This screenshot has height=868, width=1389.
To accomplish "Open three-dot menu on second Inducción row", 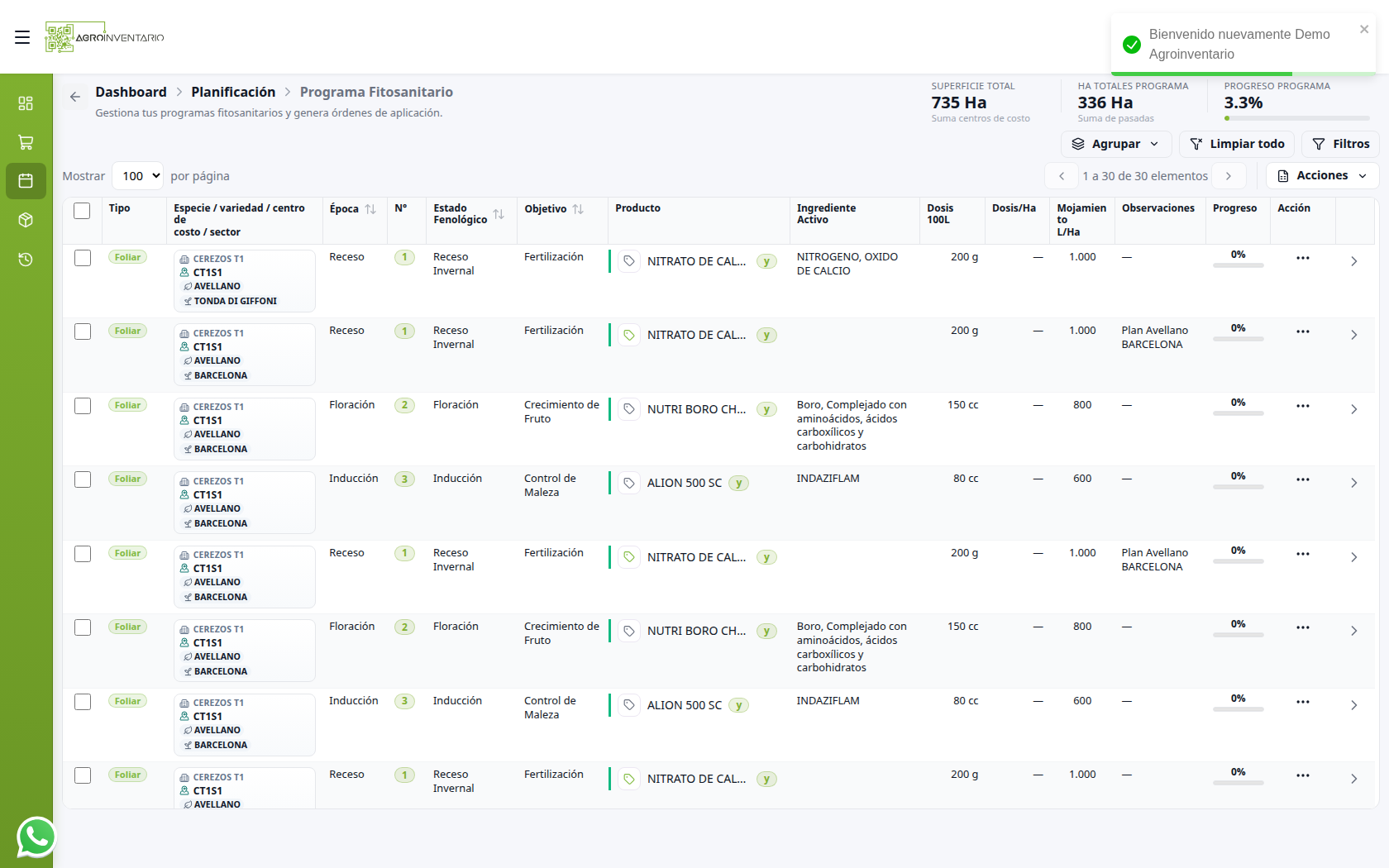I will click(1303, 702).
